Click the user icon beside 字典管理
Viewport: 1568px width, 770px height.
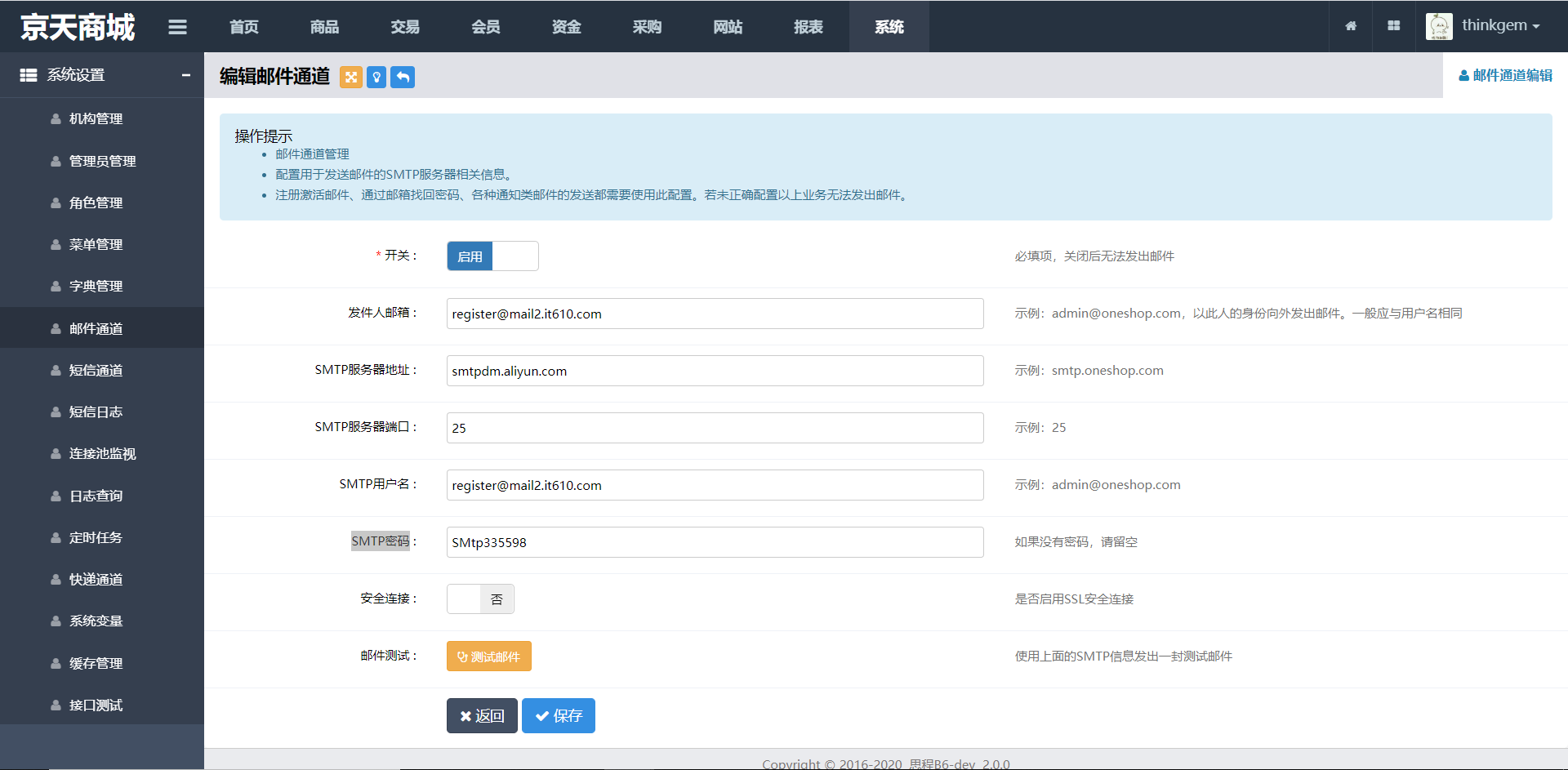click(x=56, y=287)
